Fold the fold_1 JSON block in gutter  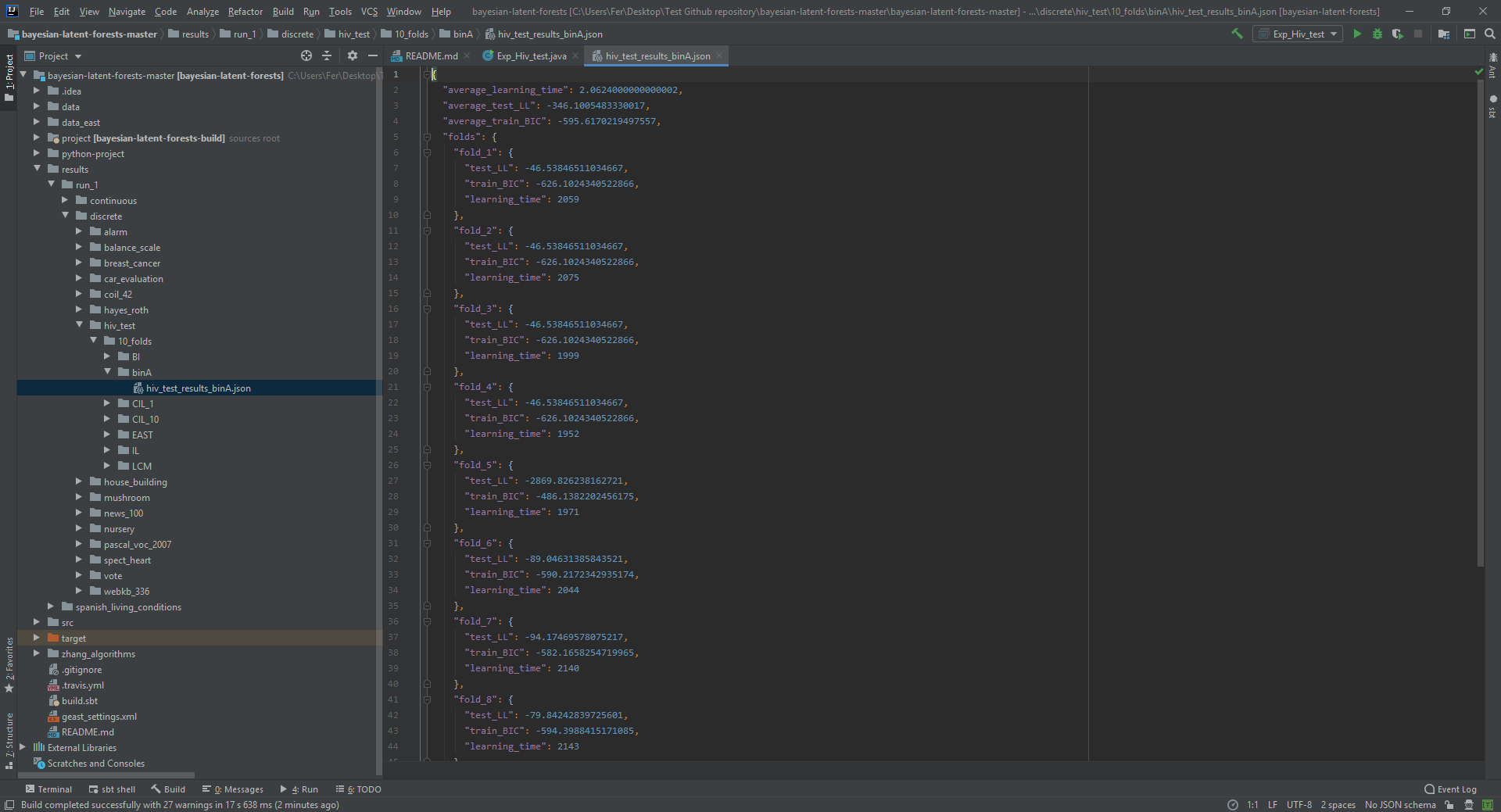tap(427, 152)
